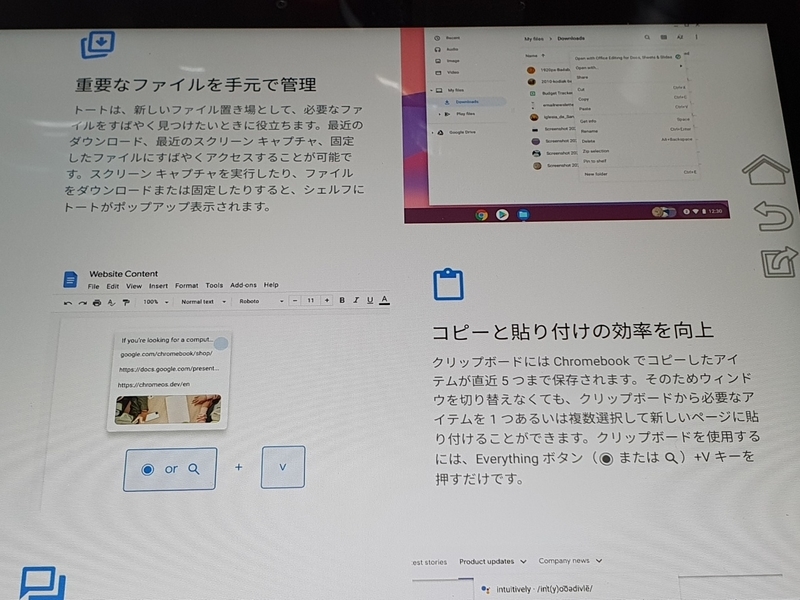This screenshot has height=600, width=800.
Task: Click the Paint format icon in Docs toolbar
Action: [126, 302]
